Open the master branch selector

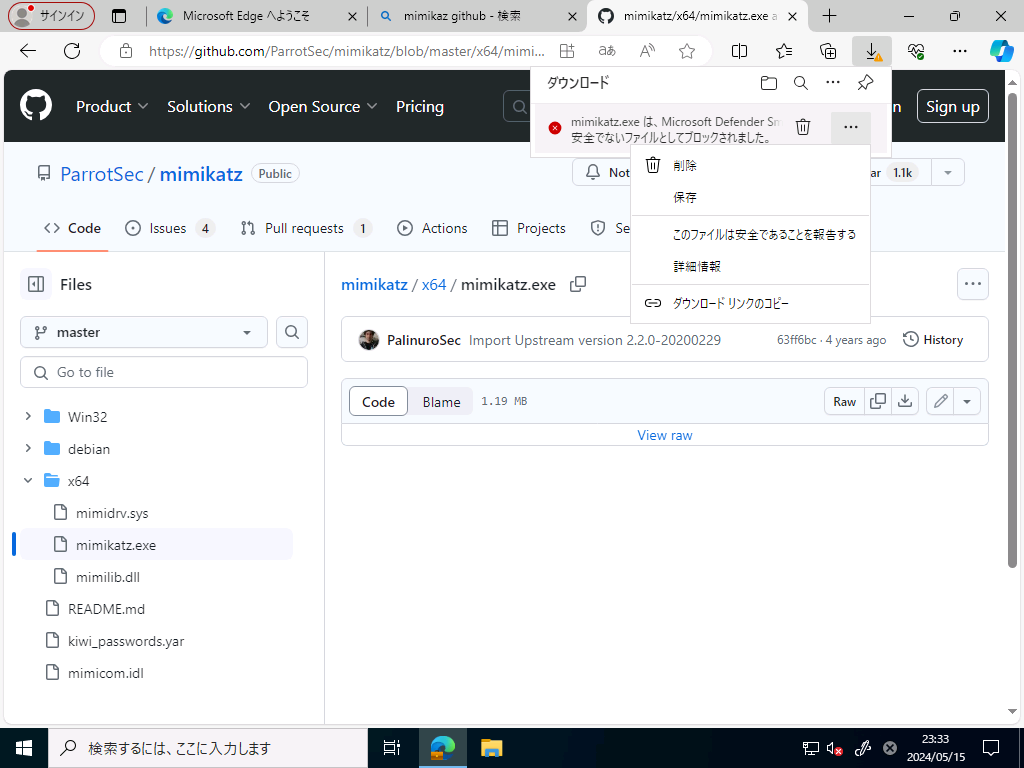click(144, 332)
